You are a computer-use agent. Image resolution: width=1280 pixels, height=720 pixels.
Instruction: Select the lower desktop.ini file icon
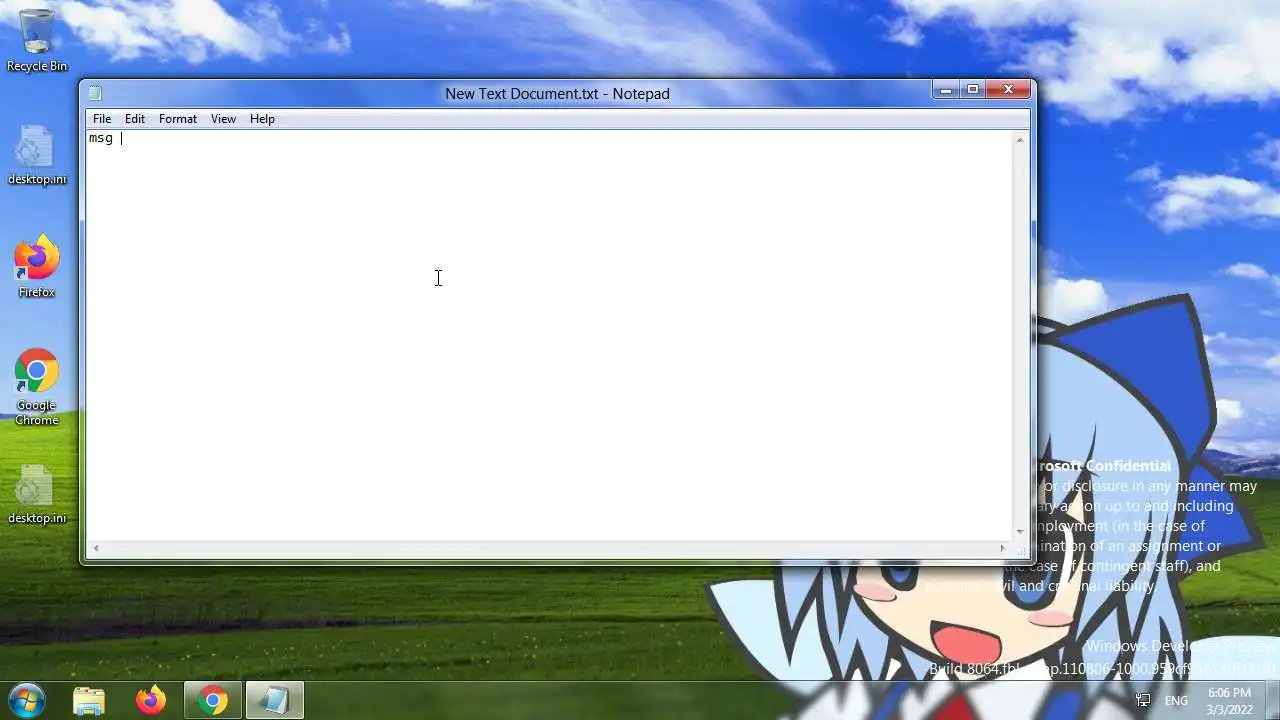37,494
